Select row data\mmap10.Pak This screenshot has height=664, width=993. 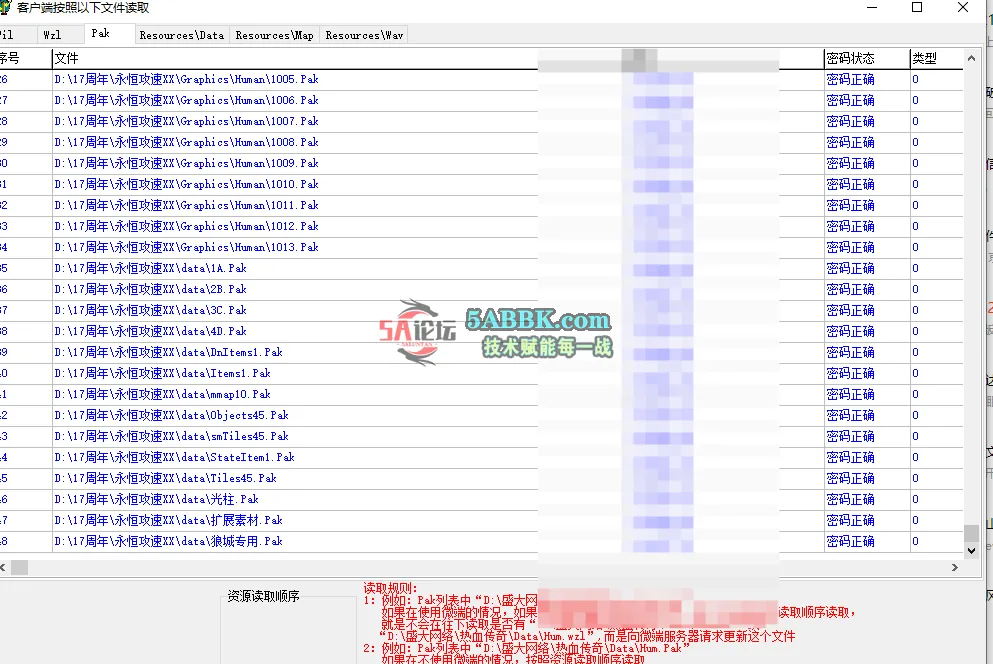pyautogui.click(x=481, y=394)
